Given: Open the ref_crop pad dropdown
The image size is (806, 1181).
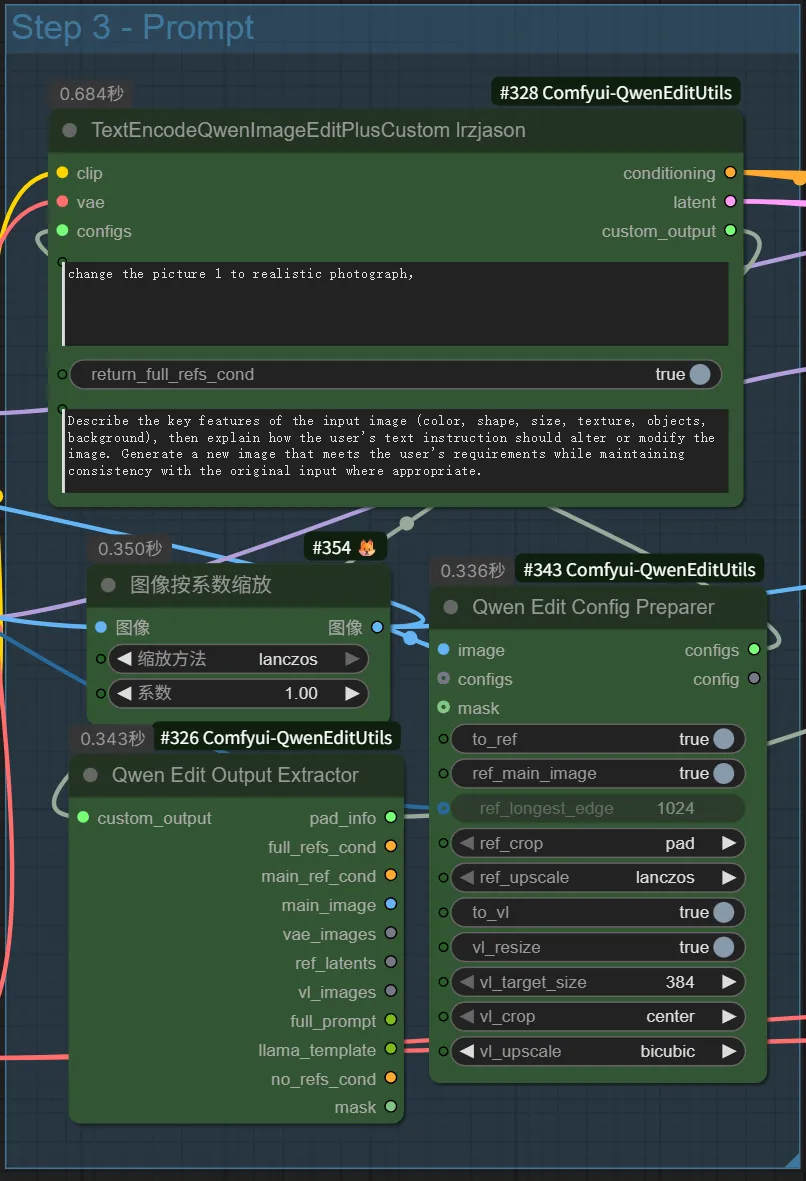Looking at the screenshot, I should [x=597, y=843].
